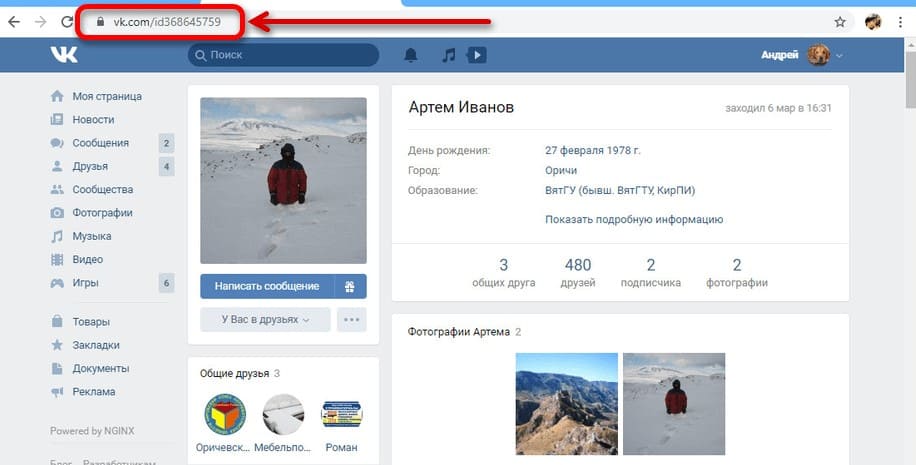Open notifications bell icon
Screen dimensions: 916x465
(411, 55)
